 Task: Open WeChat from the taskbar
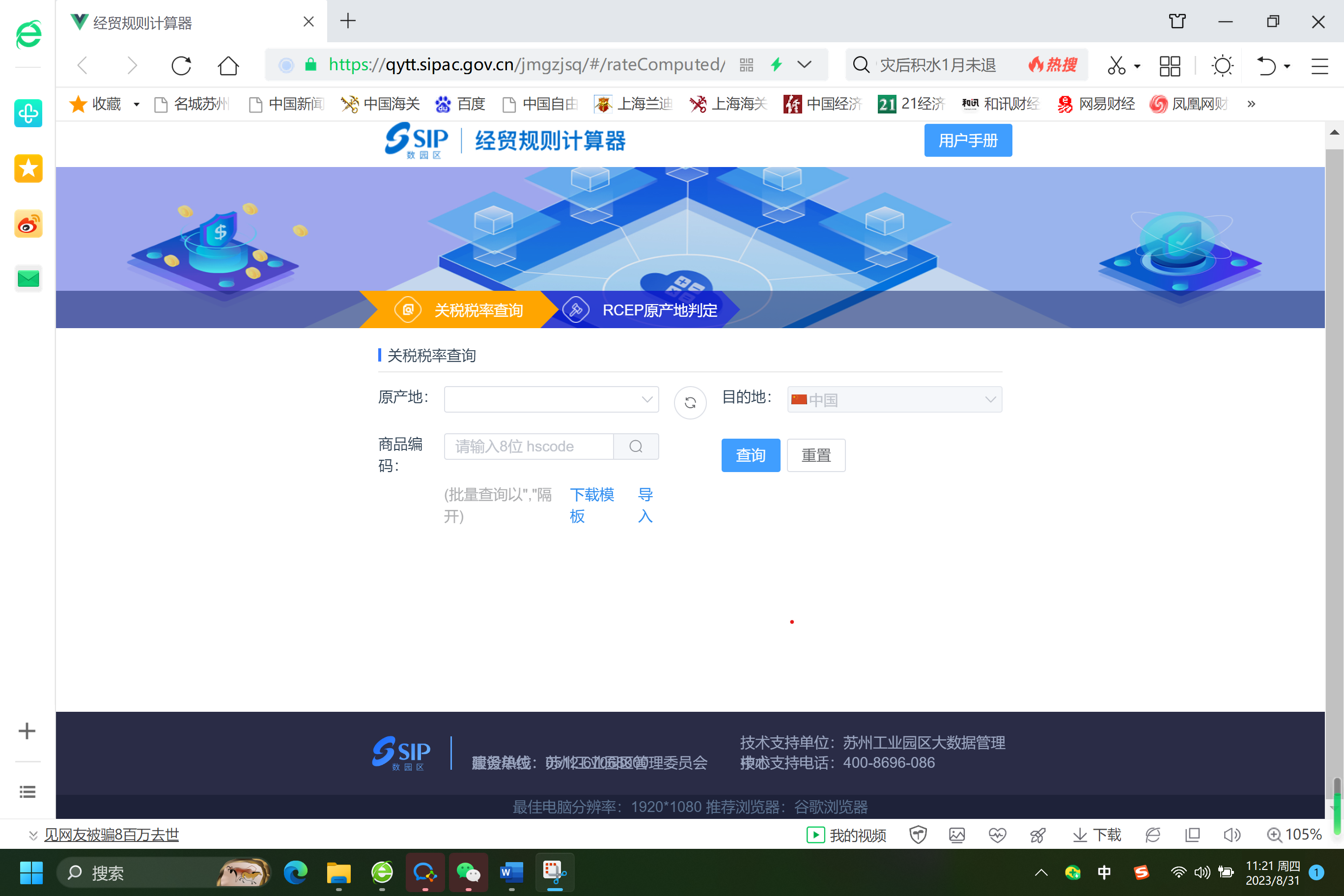pyautogui.click(x=468, y=872)
